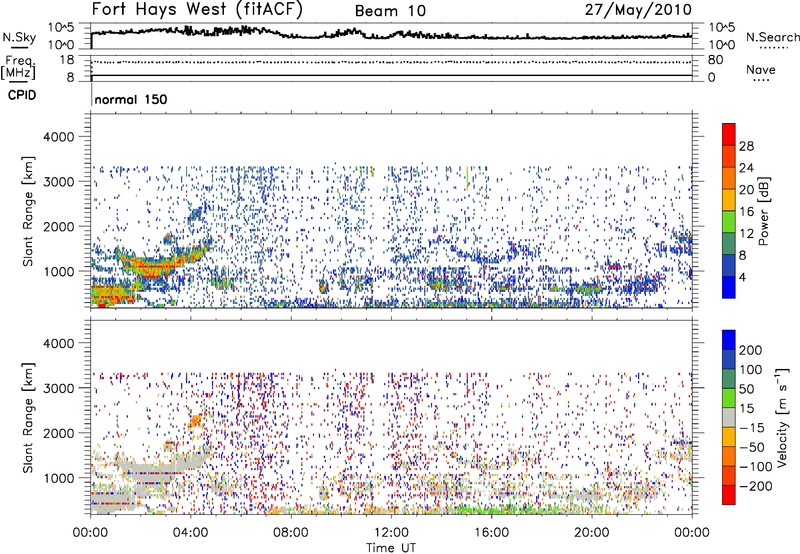Select the light green Power colorbar segment near 16
The width and height of the screenshot is (800, 554).
[729, 221]
